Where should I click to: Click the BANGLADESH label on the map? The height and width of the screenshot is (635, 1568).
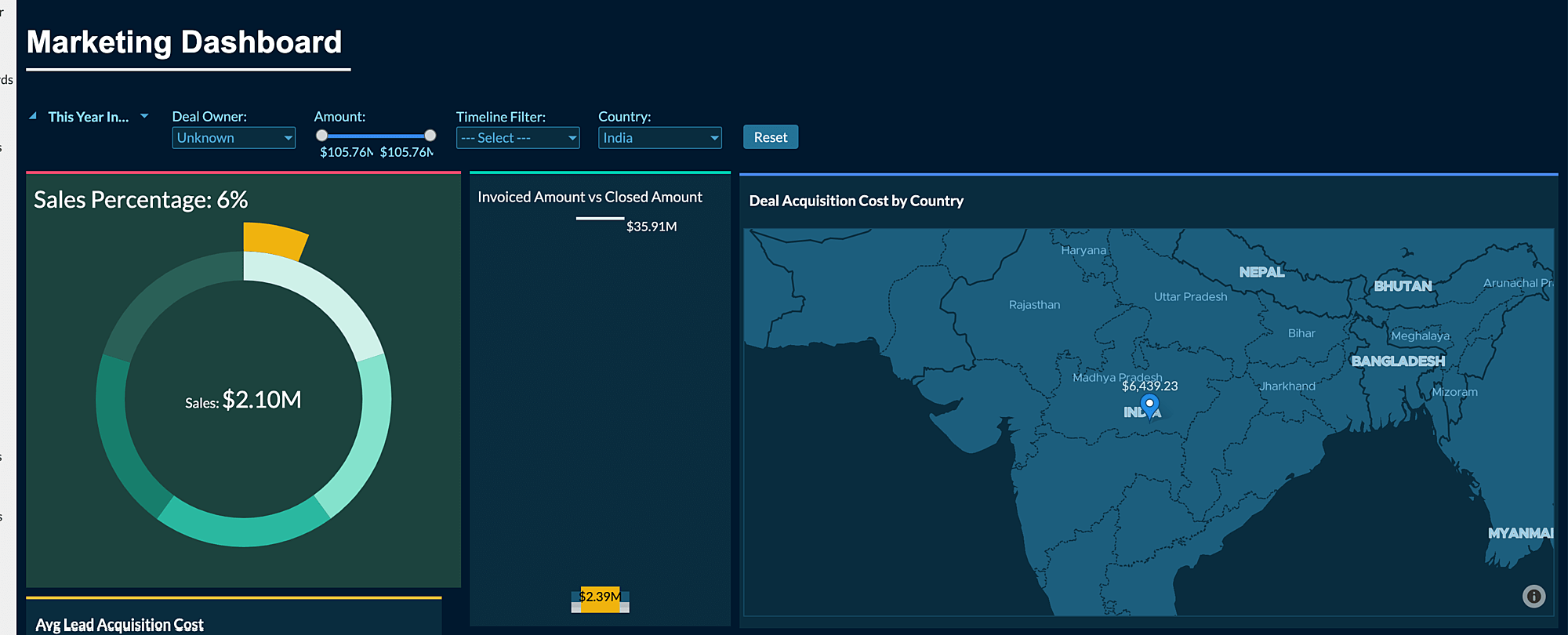click(x=1398, y=361)
